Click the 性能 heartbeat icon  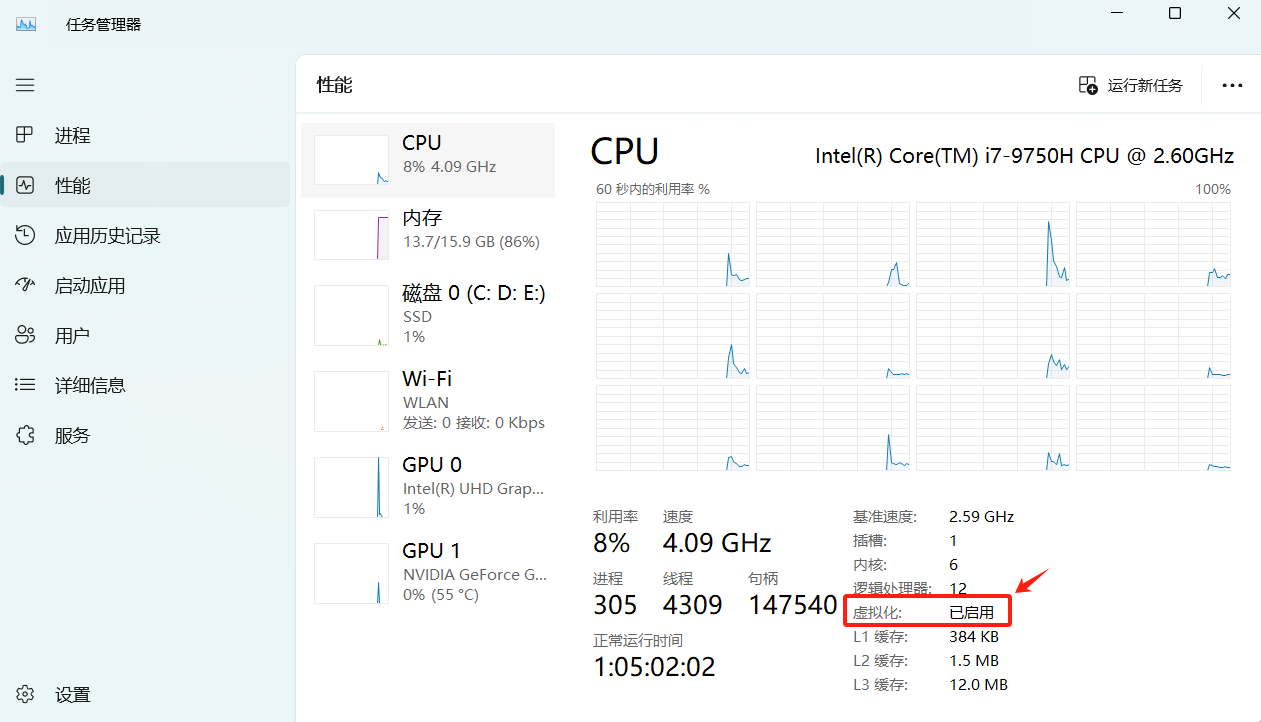point(25,185)
